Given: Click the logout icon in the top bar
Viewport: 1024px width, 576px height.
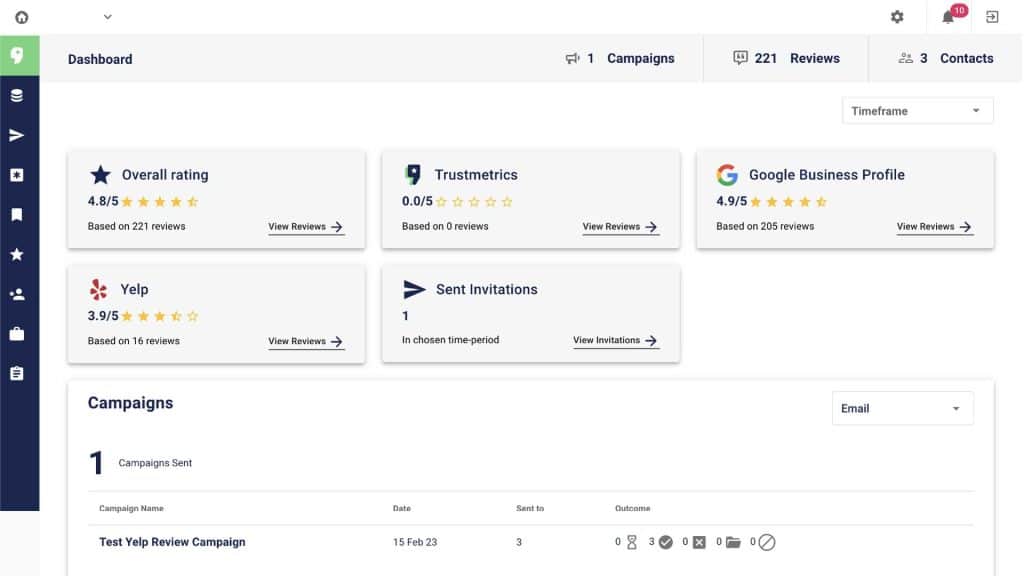Looking at the screenshot, I should point(992,17).
